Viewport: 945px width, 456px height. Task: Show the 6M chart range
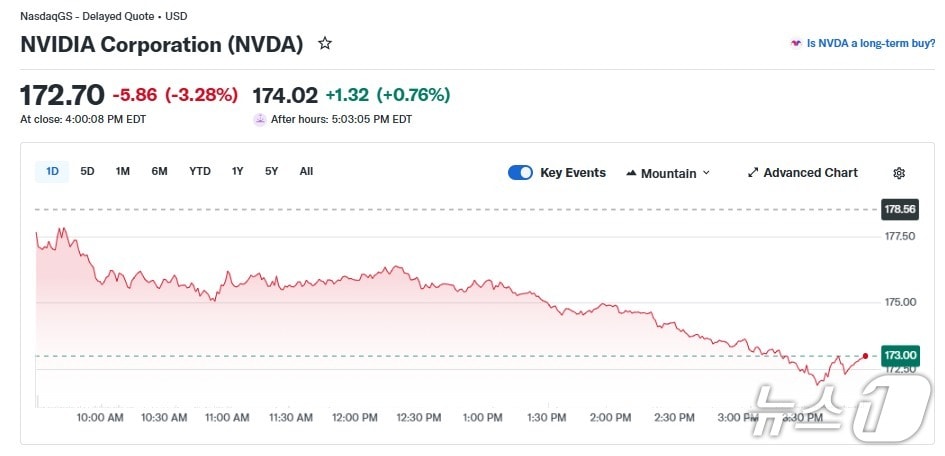coord(159,171)
